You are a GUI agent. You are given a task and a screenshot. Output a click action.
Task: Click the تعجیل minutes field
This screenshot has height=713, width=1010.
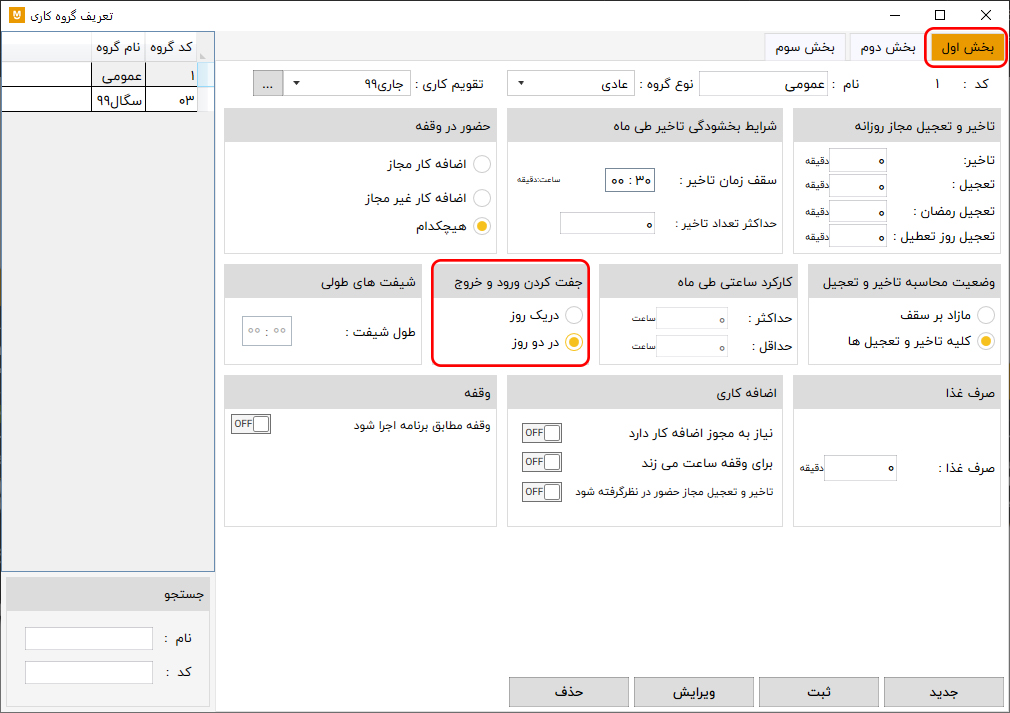(858, 186)
